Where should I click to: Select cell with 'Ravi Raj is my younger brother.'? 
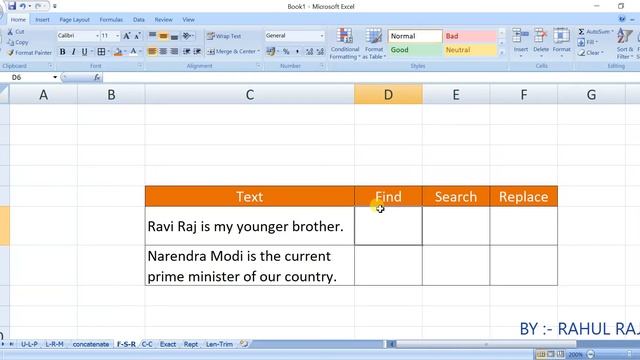point(249,226)
